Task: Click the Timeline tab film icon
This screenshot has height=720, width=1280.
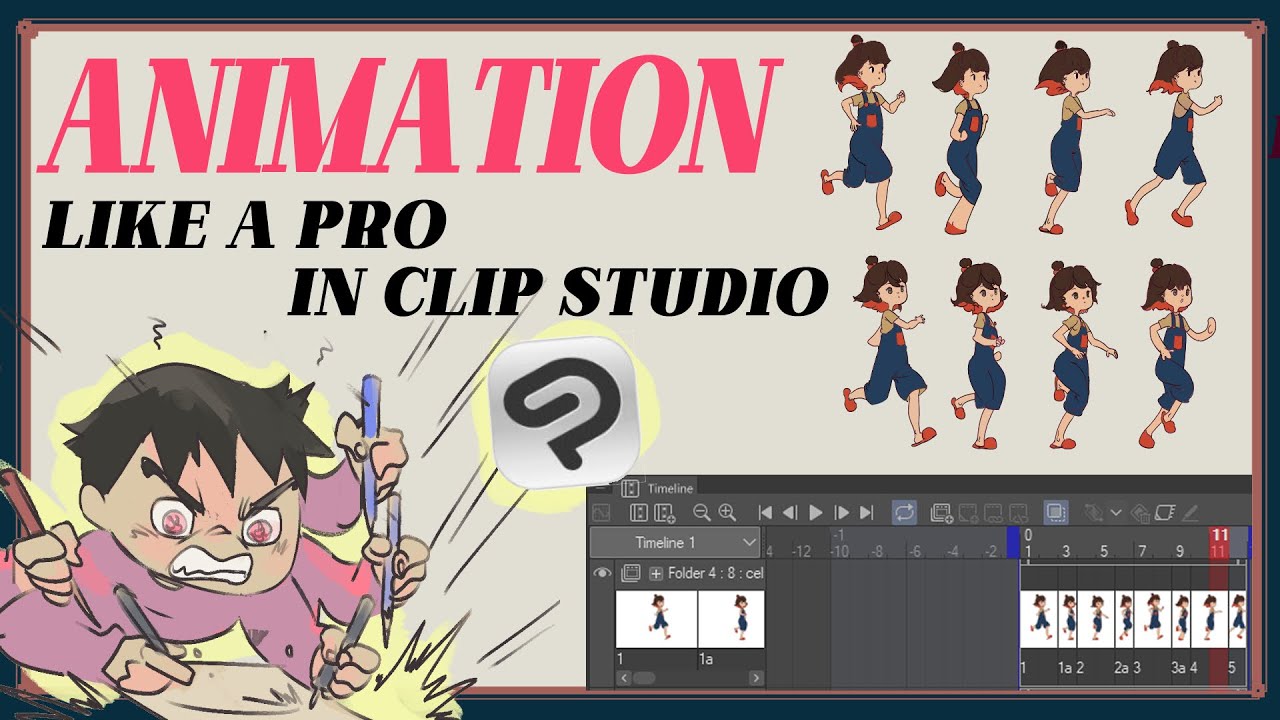Action: pyautogui.click(x=630, y=488)
